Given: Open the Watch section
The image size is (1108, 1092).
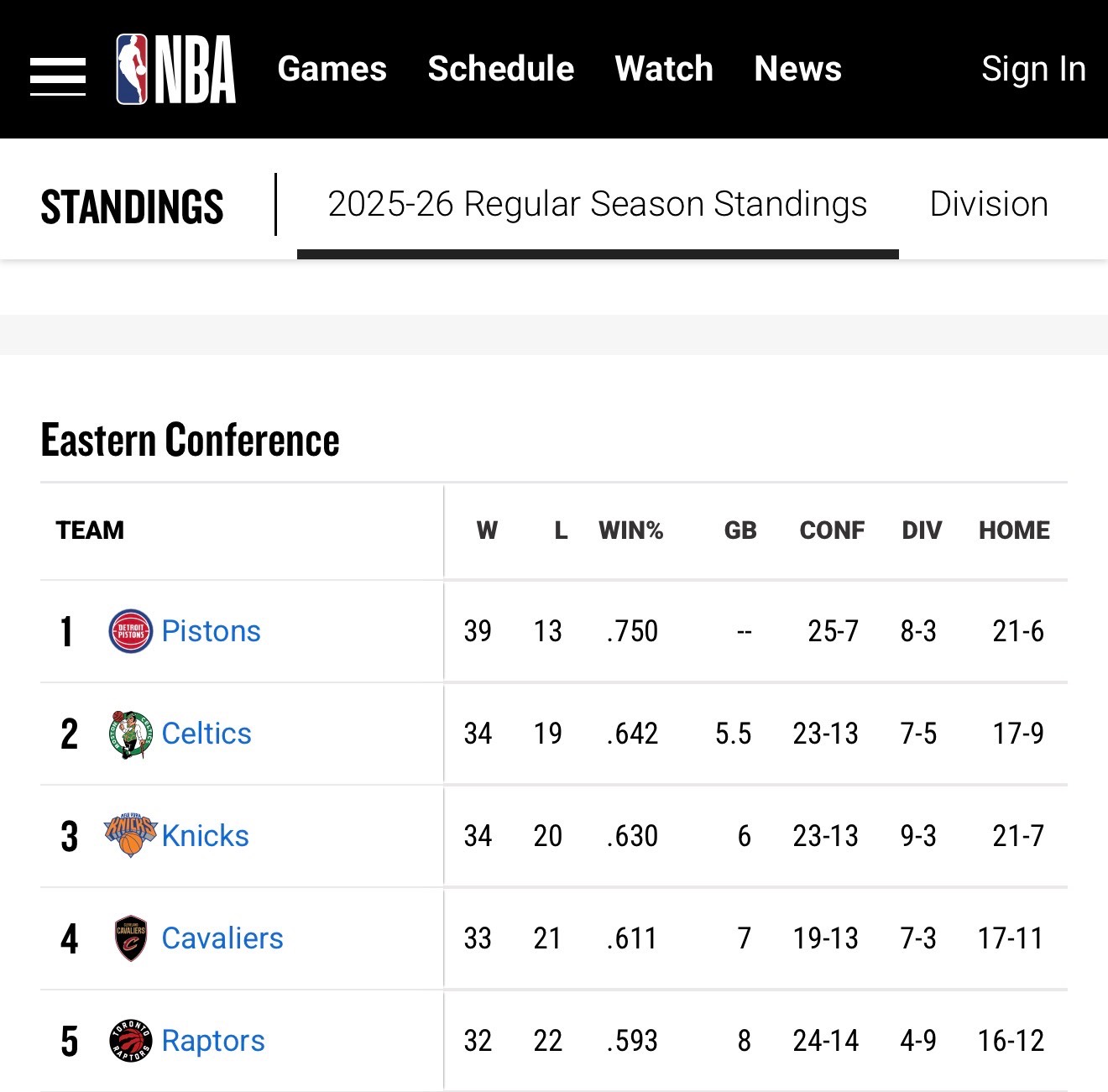Looking at the screenshot, I should tap(663, 69).
